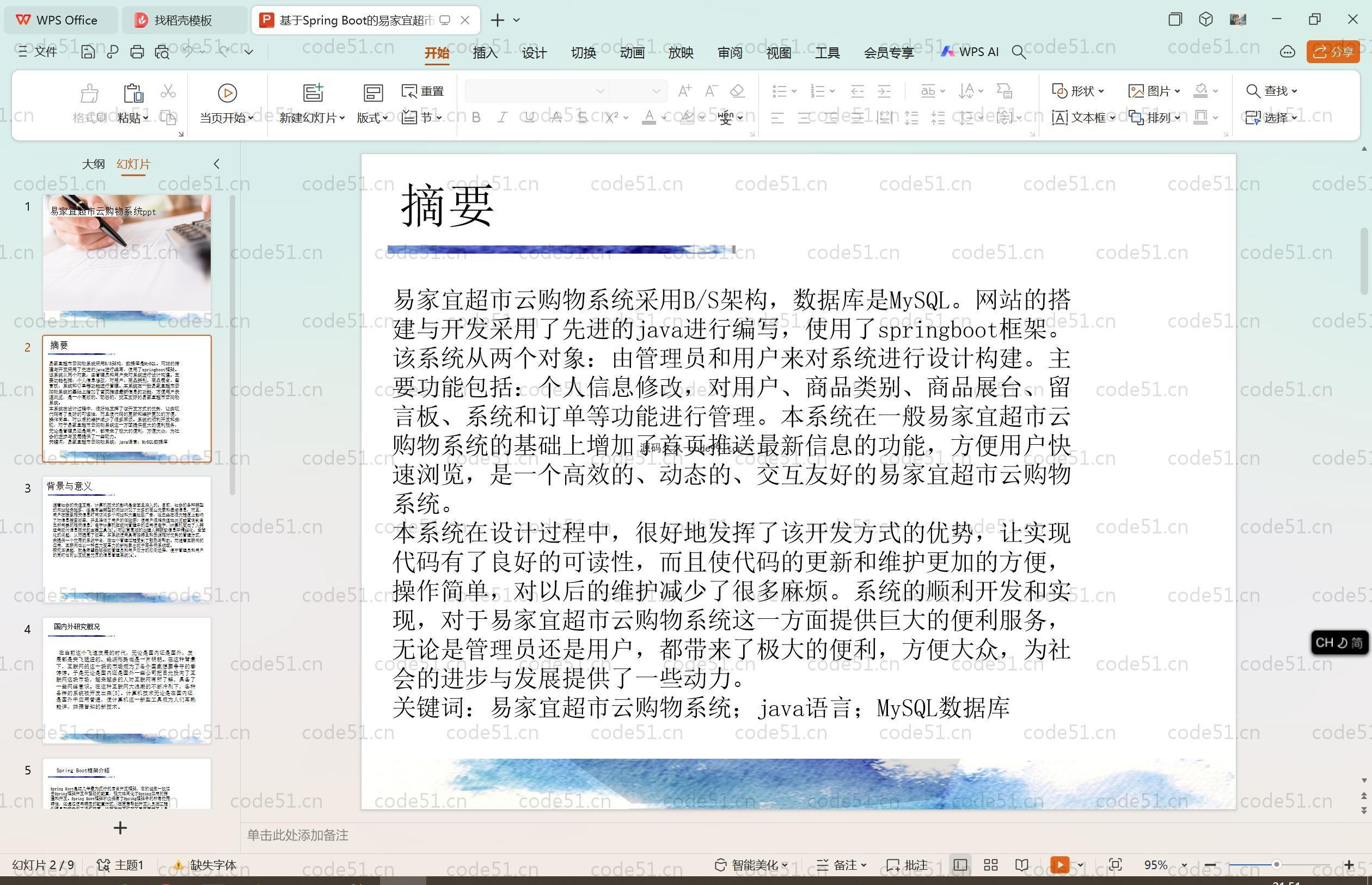
Task: Click the add slide plus under thumbnails
Action: [x=120, y=828]
